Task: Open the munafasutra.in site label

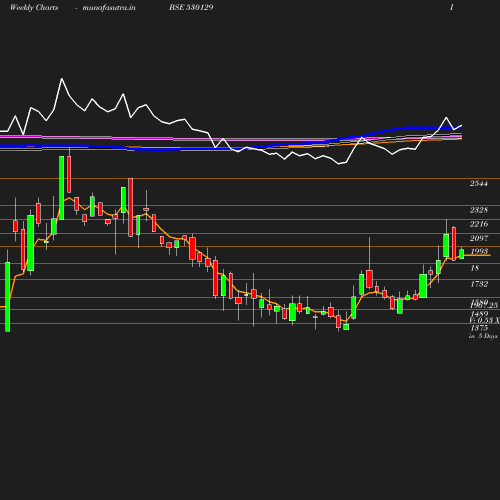Action: pos(109,7)
